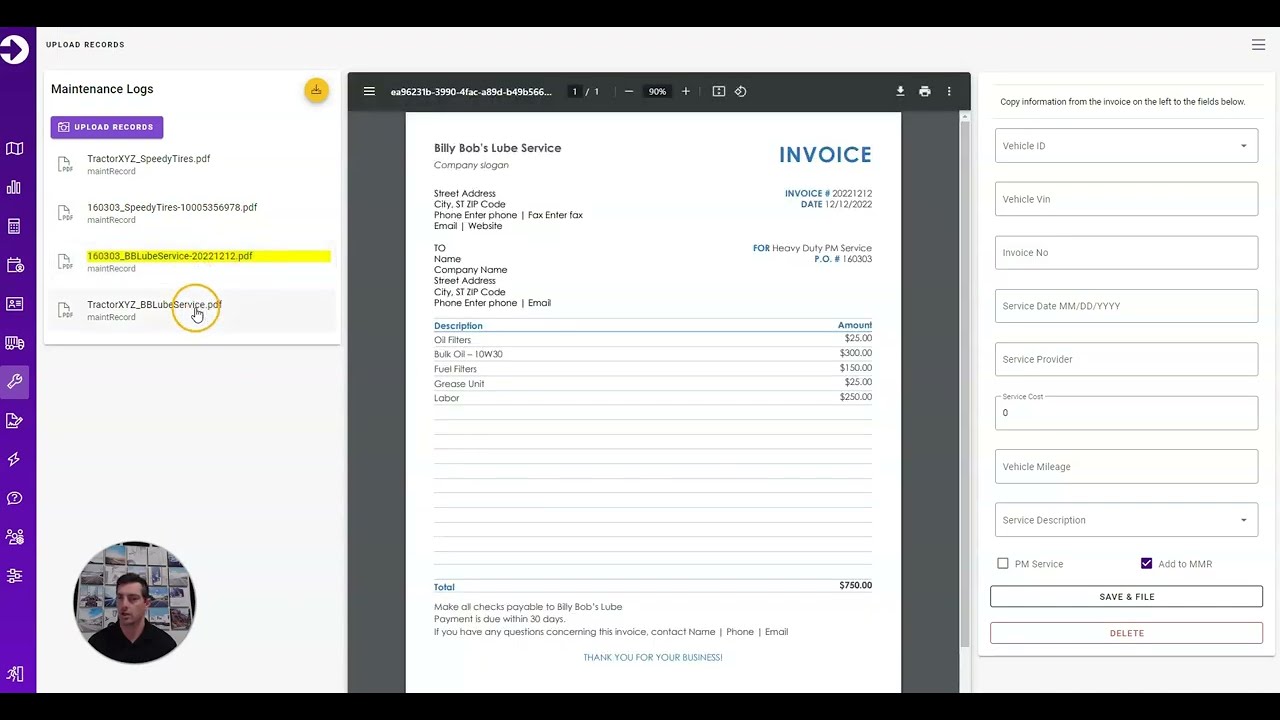Download the PDF from viewer toolbar
The image size is (1280, 720).
(x=900, y=91)
